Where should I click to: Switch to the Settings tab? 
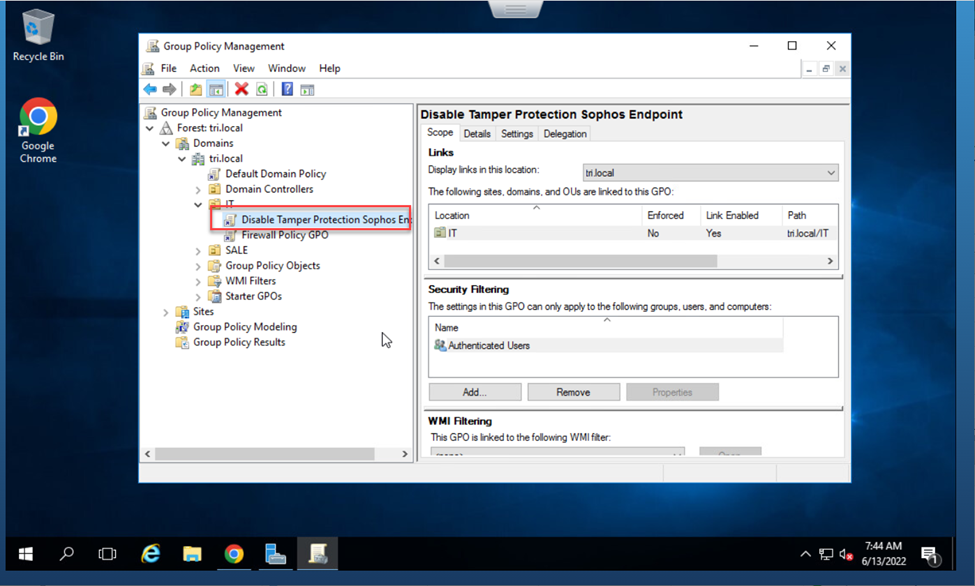point(517,134)
